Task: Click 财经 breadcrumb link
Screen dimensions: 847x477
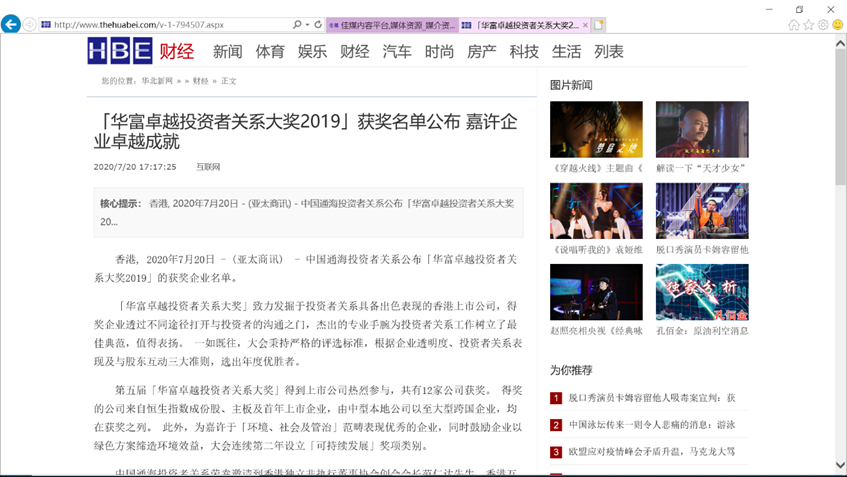Action: tap(200, 81)
